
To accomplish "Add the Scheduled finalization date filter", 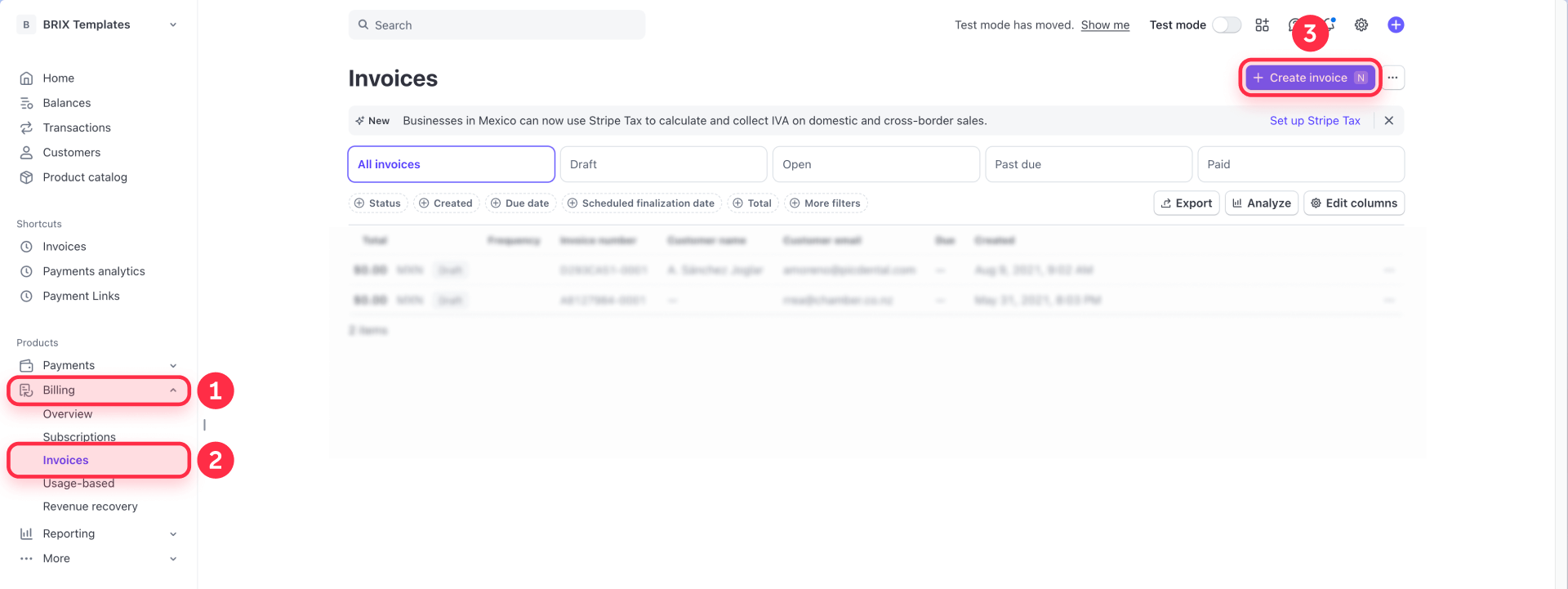I will point(641,203).
